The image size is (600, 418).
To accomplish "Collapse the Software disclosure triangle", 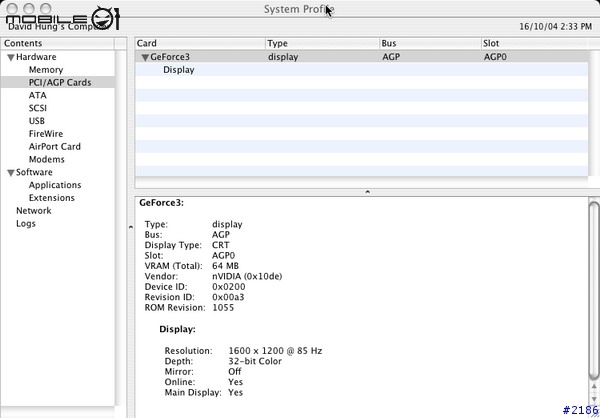I will [x=11, y=173].
